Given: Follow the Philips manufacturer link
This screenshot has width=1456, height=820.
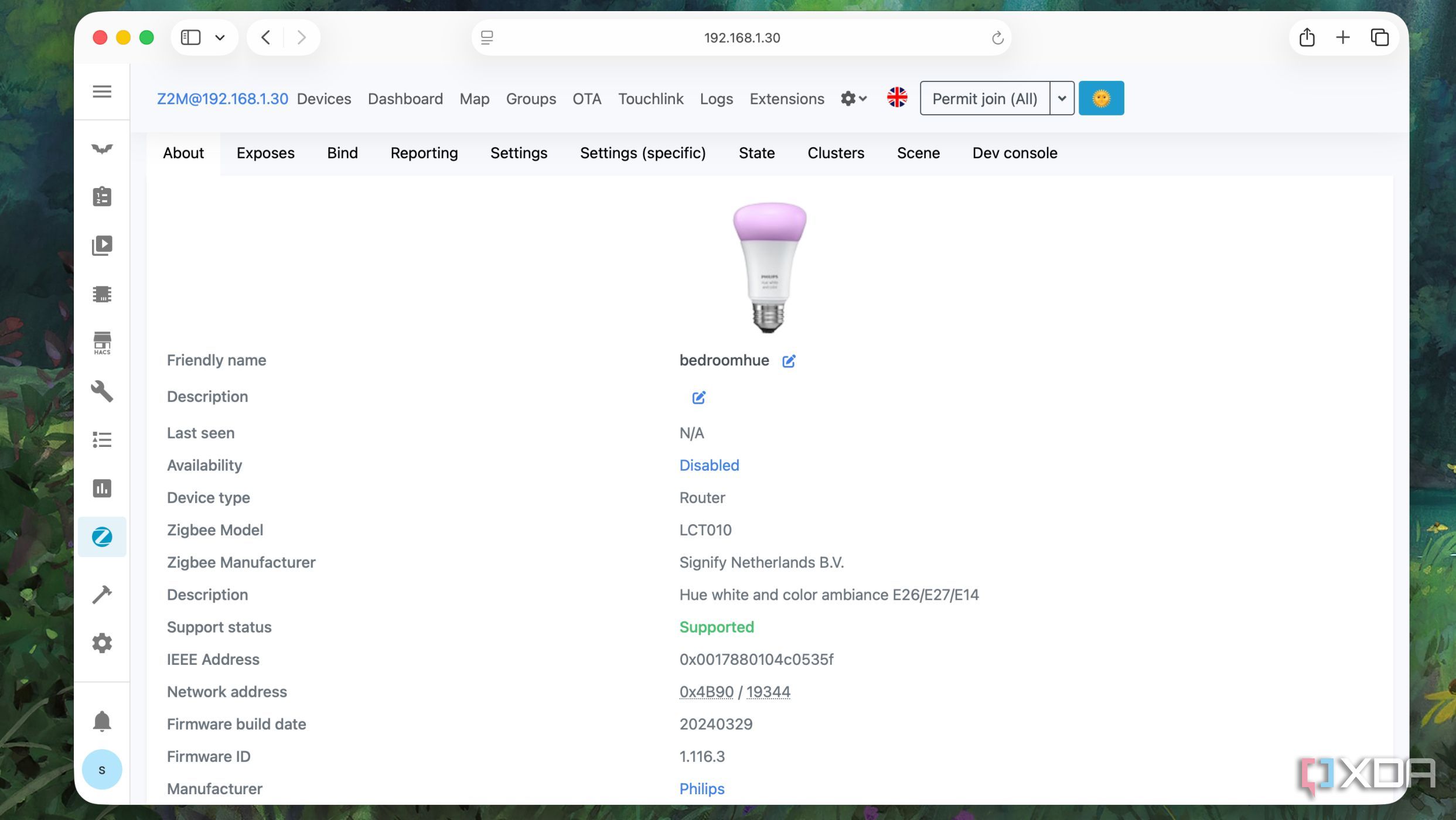Looking at the screenshot, I should tap(701, 788).
